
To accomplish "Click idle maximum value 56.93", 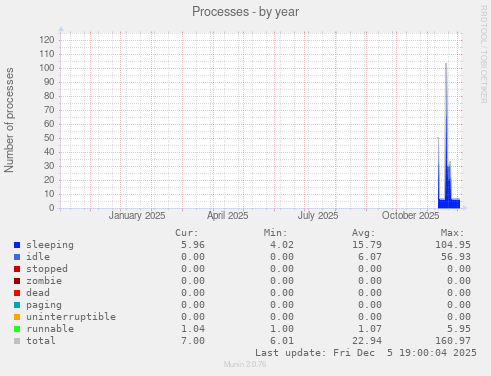I will (456, 257).
